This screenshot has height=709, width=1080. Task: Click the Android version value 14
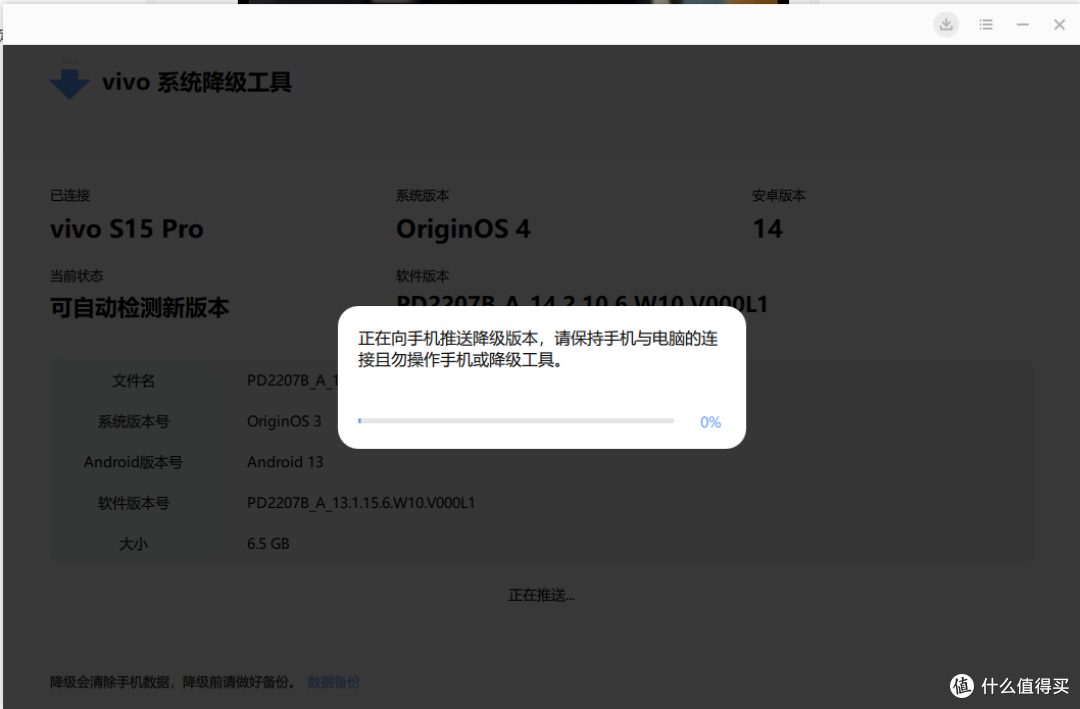tap(767, 229)
